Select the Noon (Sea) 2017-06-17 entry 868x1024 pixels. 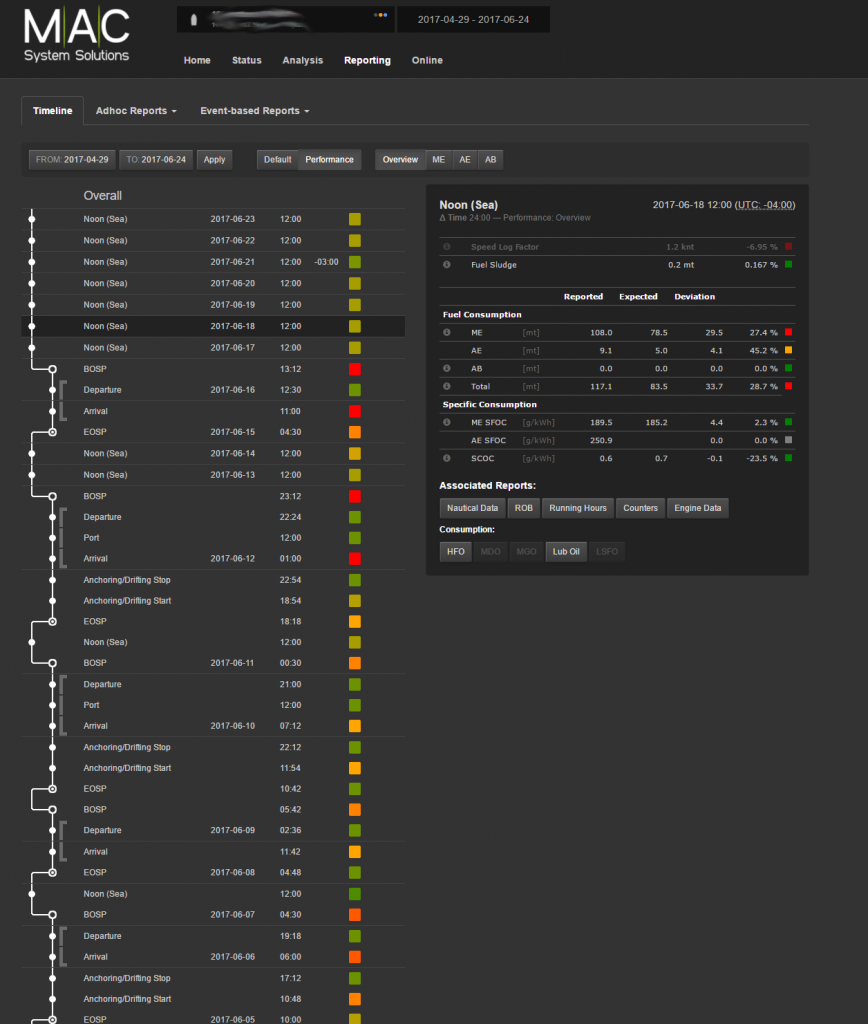tap(213, 347)
